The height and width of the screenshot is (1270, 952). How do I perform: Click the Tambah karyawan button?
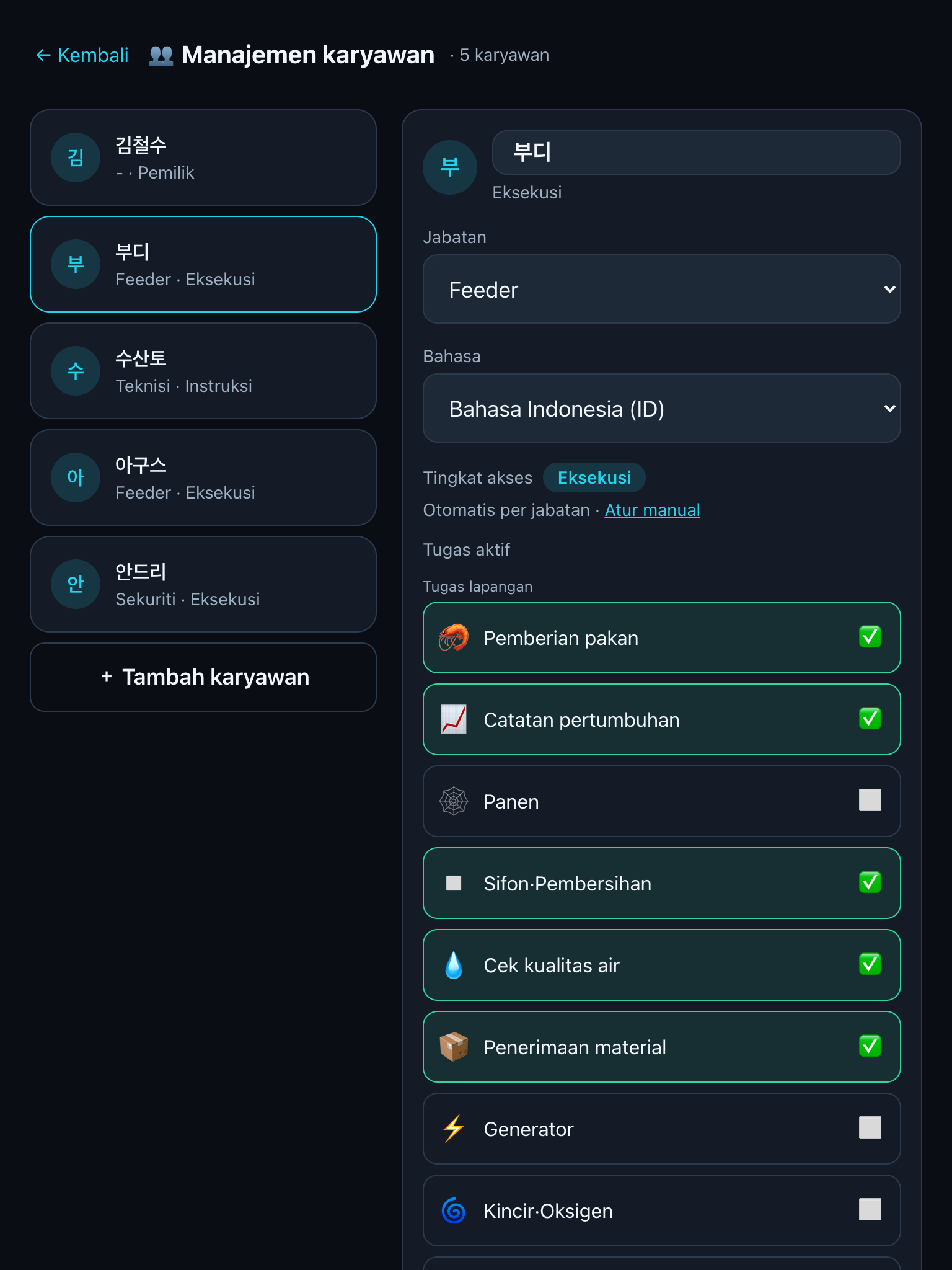(x=203, y=677)
